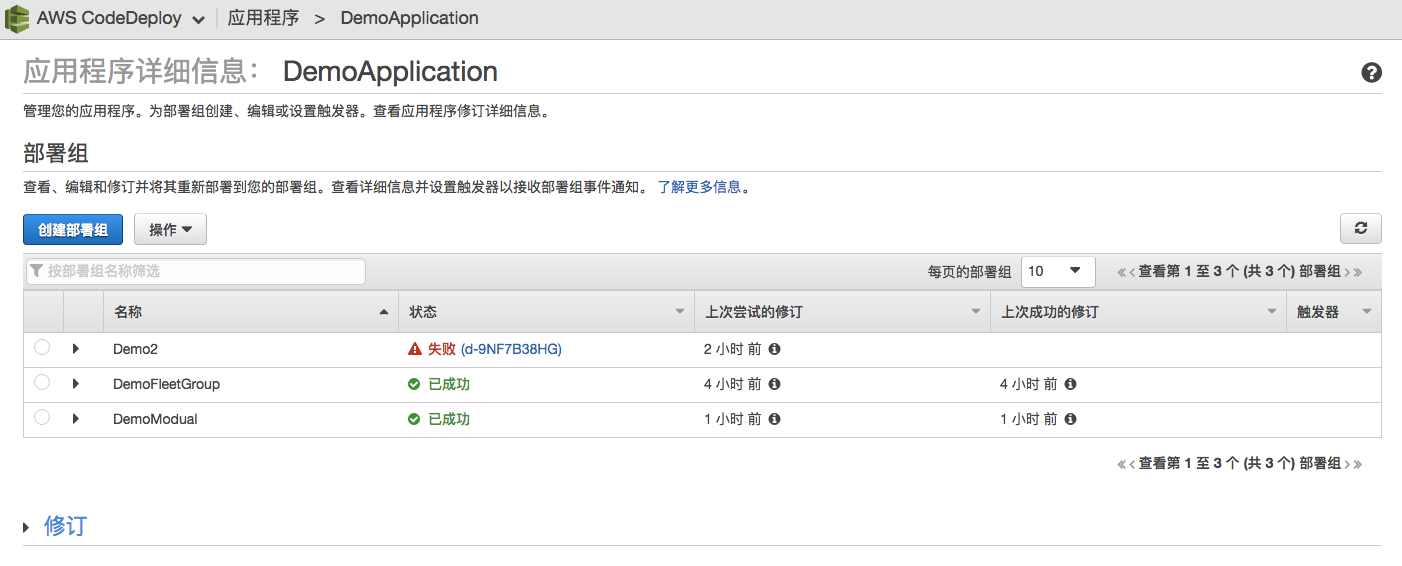Go to 应用程序 in the breadcrumb
Viewport: 1402px width, 566px height.
263,18
